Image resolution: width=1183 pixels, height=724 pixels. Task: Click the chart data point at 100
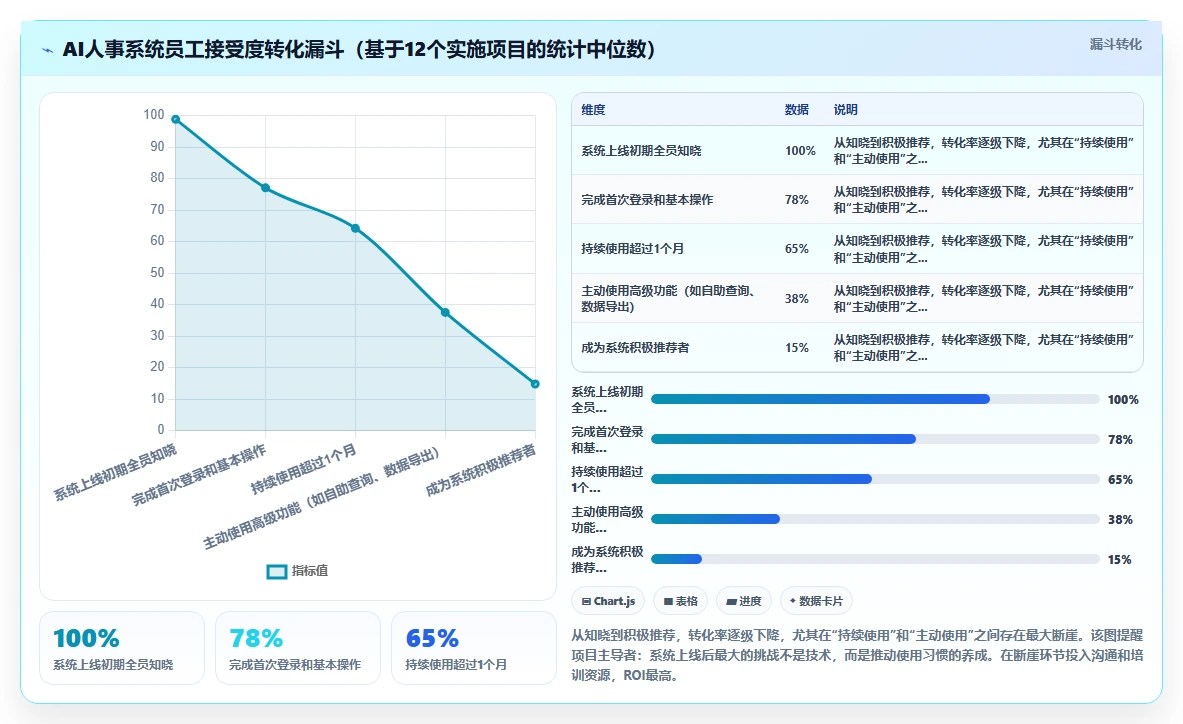(176, 119)
